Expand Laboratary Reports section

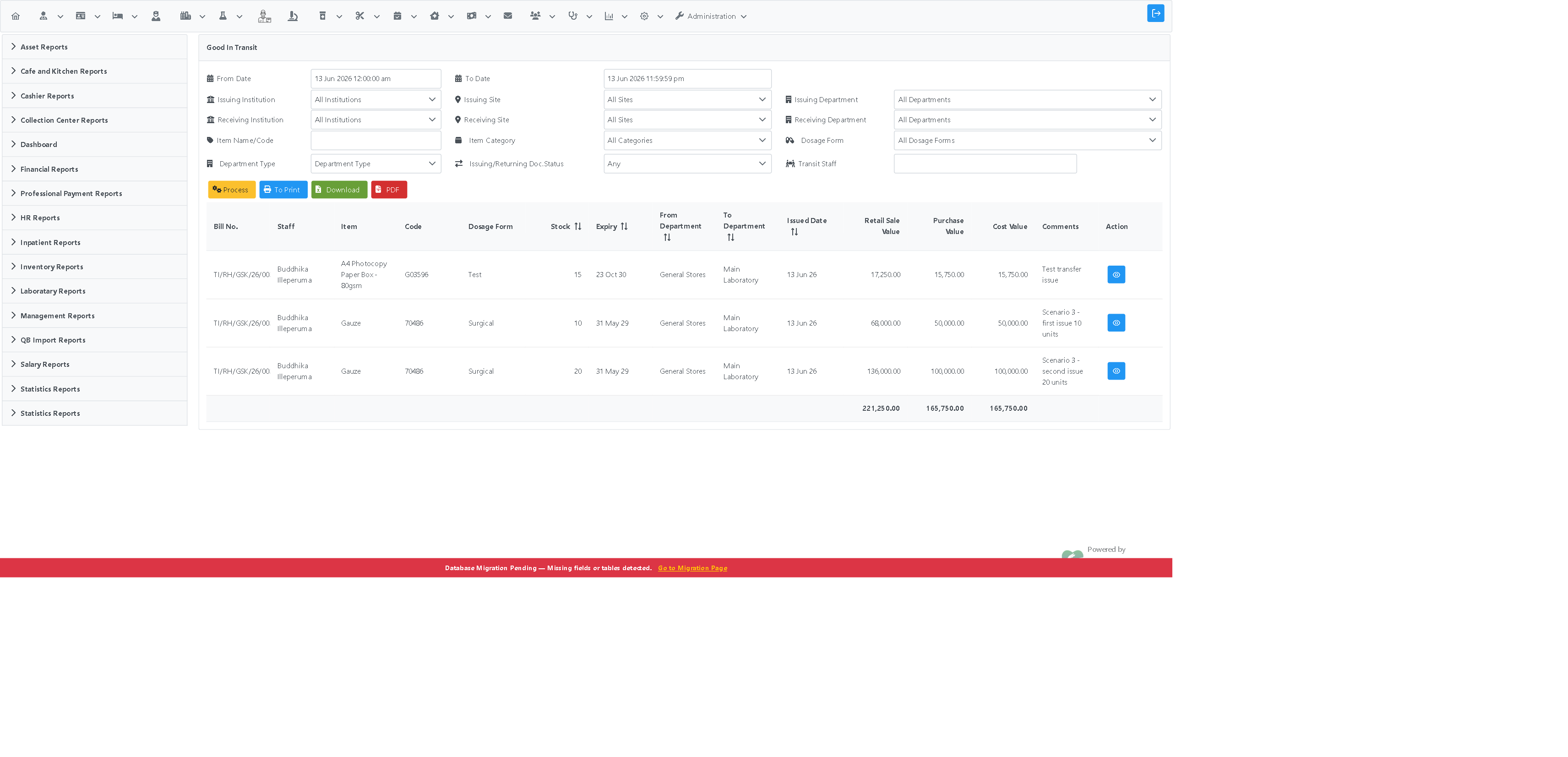coord(95,291)
